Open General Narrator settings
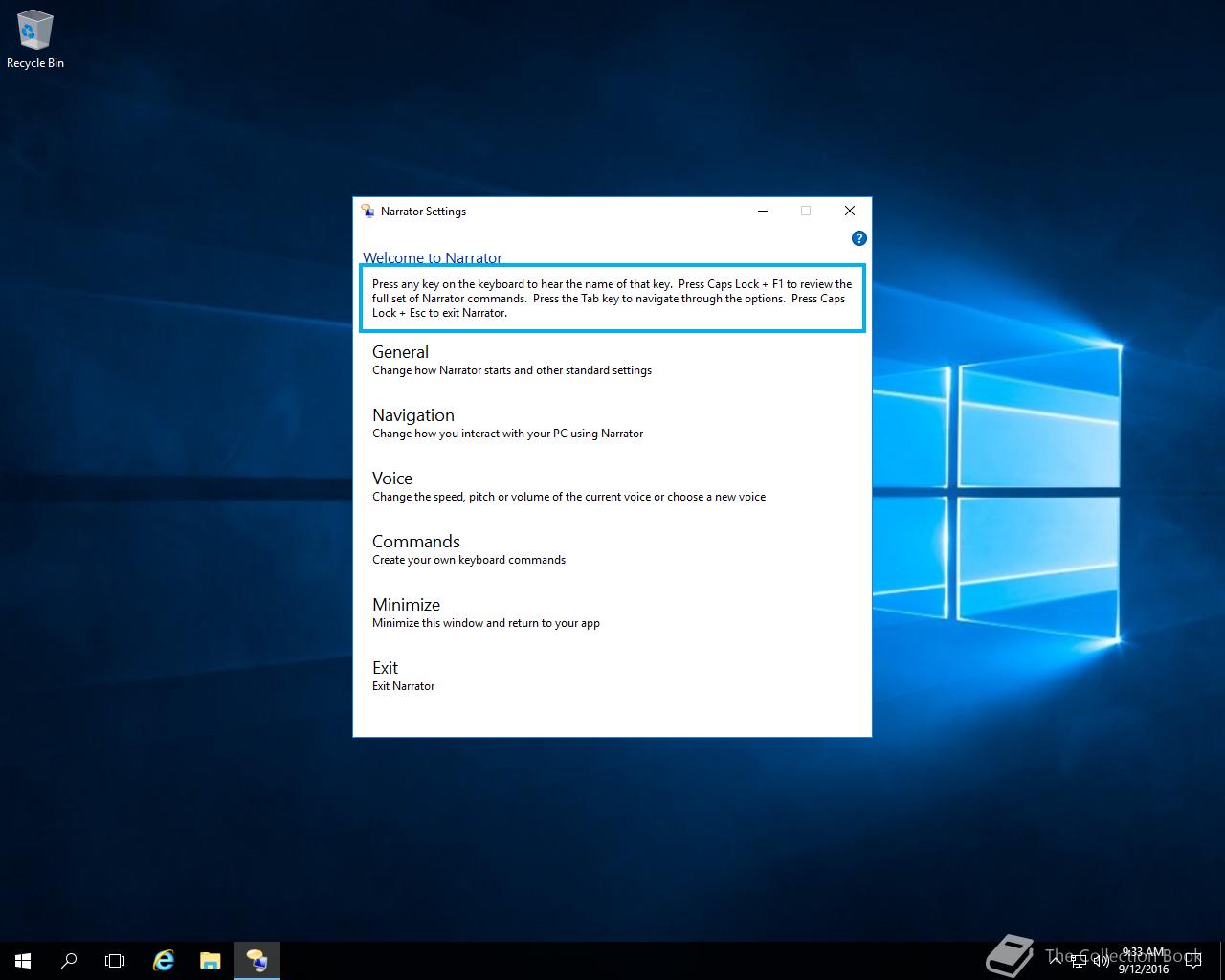Screen dimensions: 1225x980 [511, 360]
